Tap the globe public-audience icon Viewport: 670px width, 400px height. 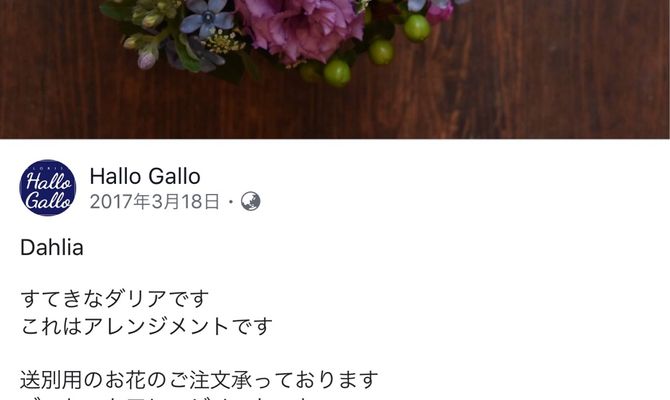(x=250, y=201)
